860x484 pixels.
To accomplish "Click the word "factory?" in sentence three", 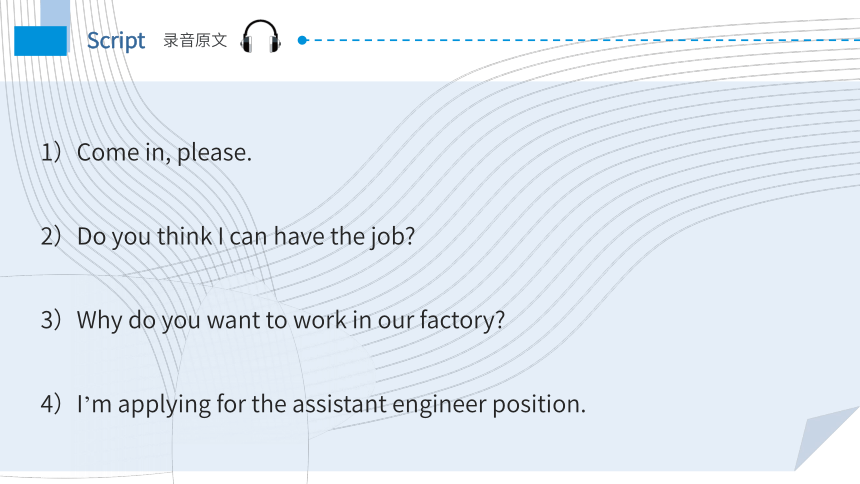I will 462,320.
